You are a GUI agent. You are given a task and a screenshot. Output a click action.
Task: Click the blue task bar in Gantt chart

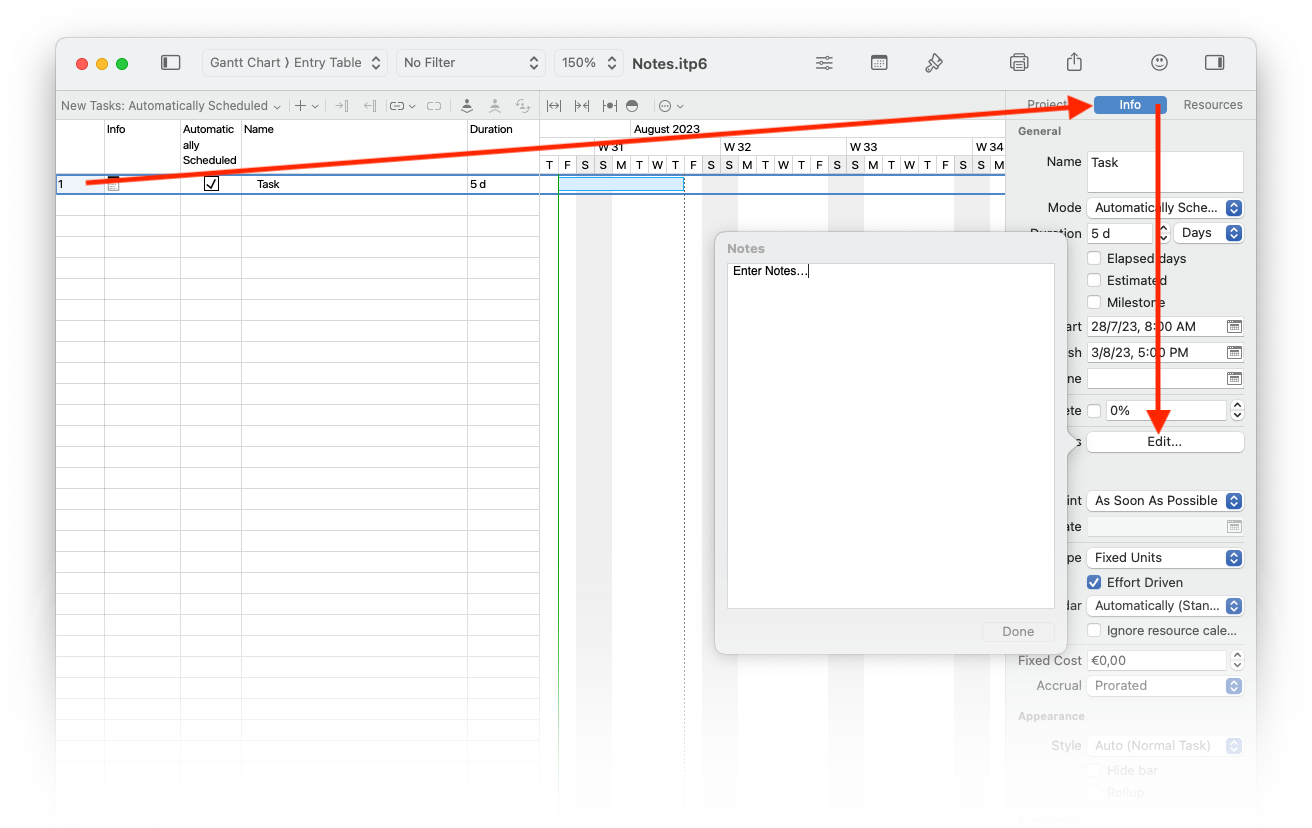point(621,184)
